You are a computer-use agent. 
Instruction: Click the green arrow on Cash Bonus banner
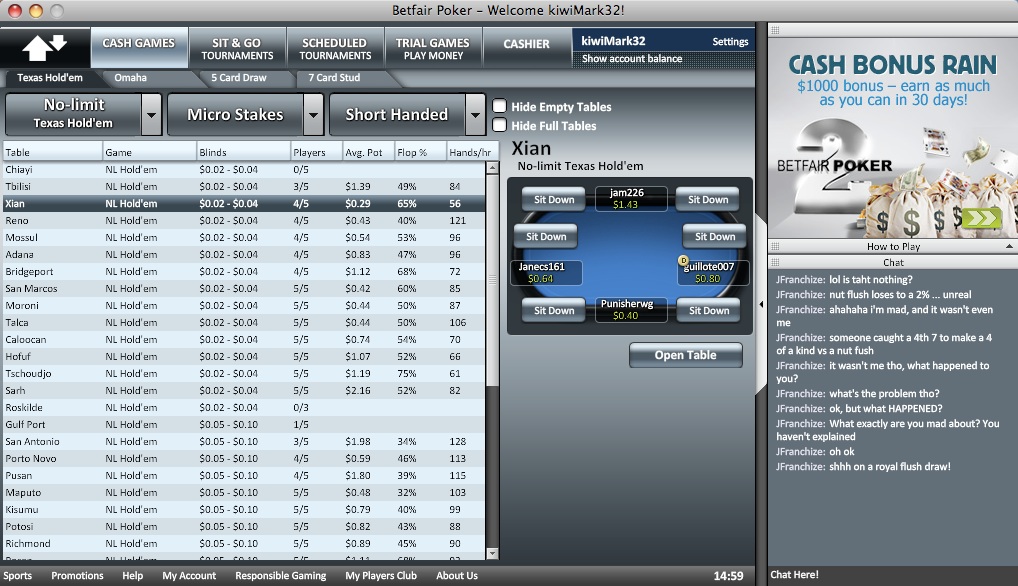coord(981,218)
